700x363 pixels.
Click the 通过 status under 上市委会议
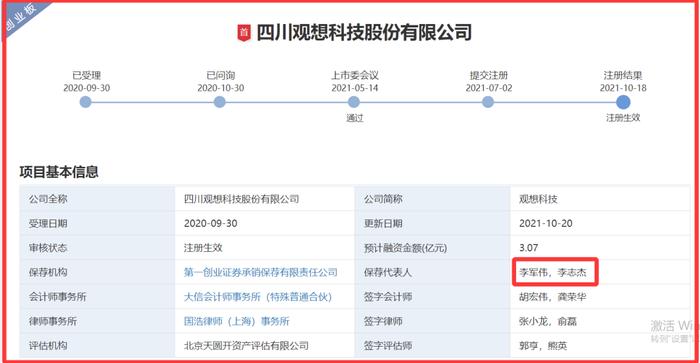tap(354, 118)
